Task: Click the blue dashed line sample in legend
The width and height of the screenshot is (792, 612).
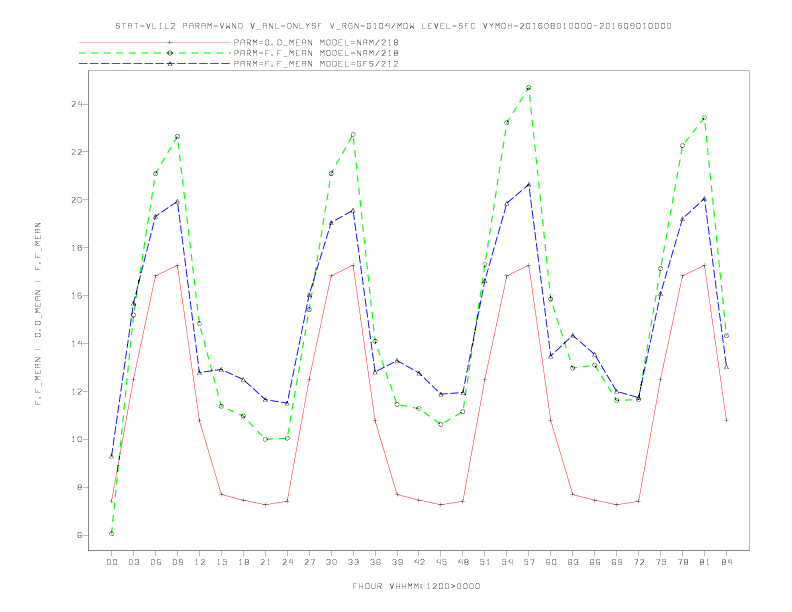Action: 155,64
